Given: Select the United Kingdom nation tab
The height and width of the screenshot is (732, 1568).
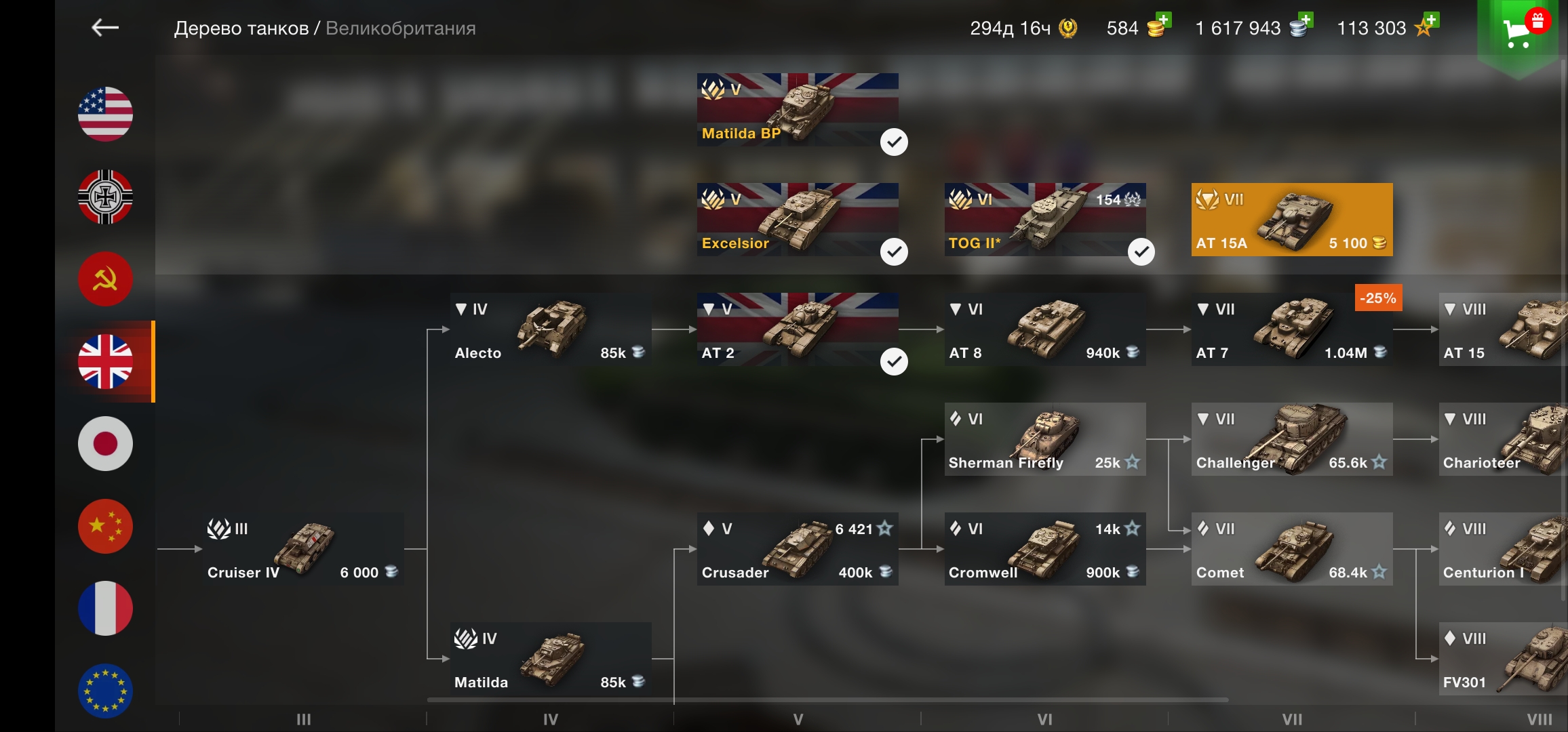Looking at the screenshot, I should pos(105,361).
